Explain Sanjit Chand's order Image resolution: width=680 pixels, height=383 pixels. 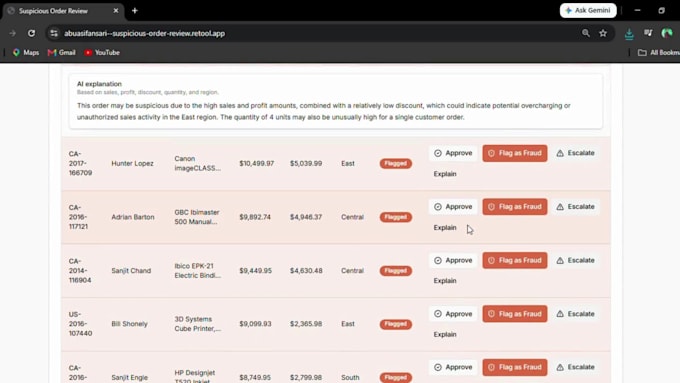pos(445,281)
